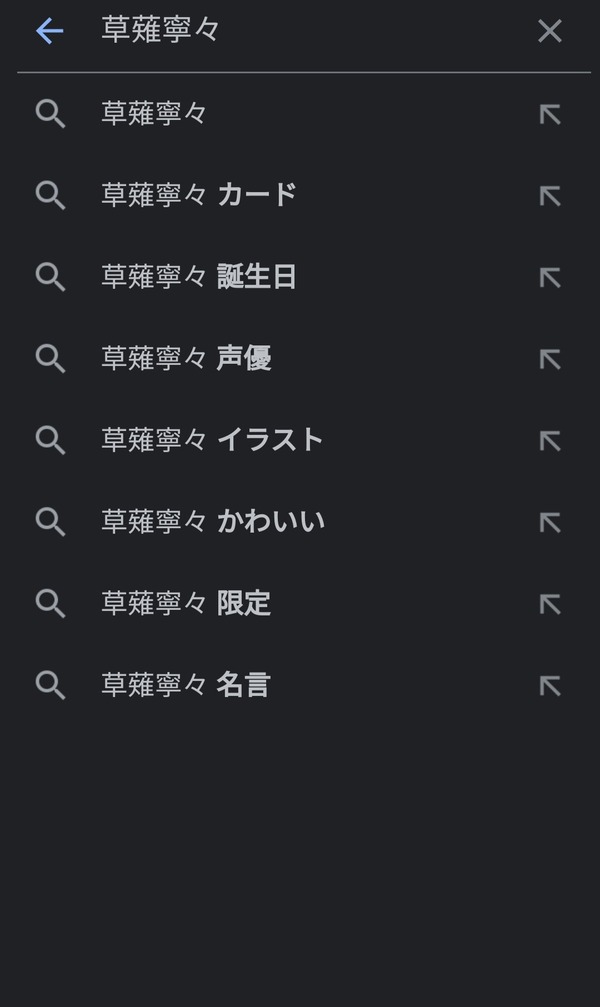Click magnifier icon beside 草薙寧々 名言

tap(50, 685)
